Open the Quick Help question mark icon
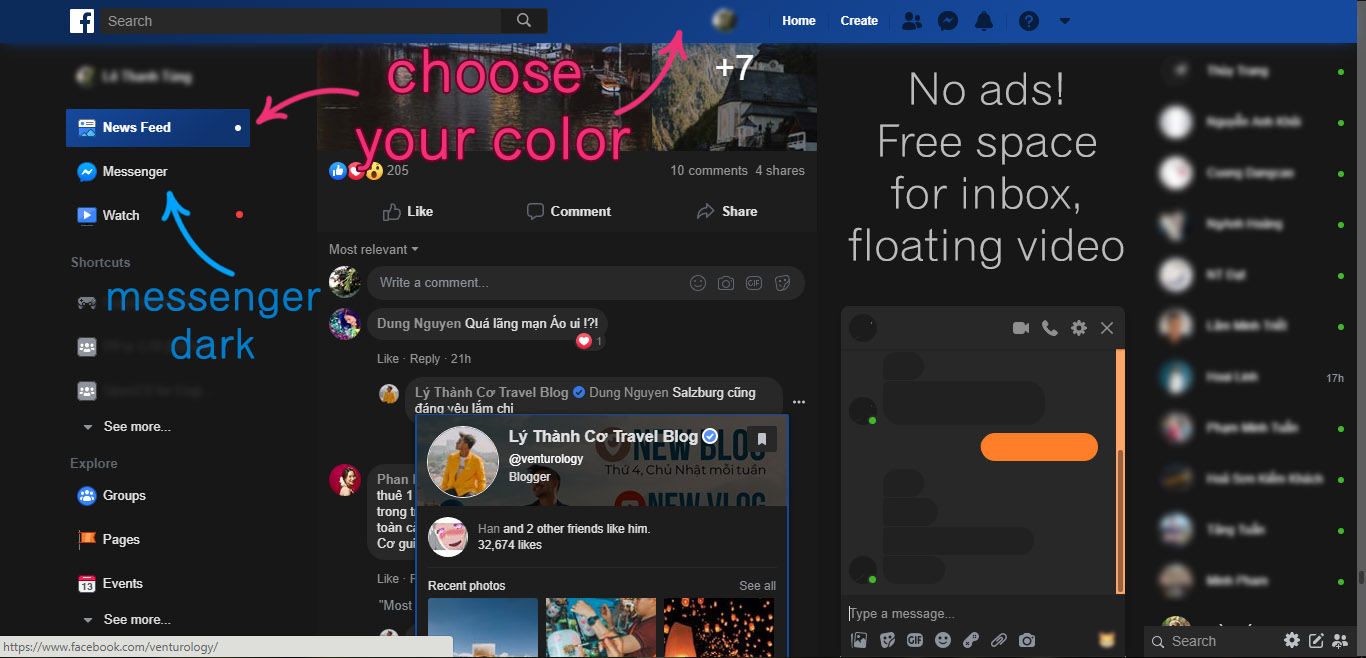 pyautogui.click(x=1029, y=21)
